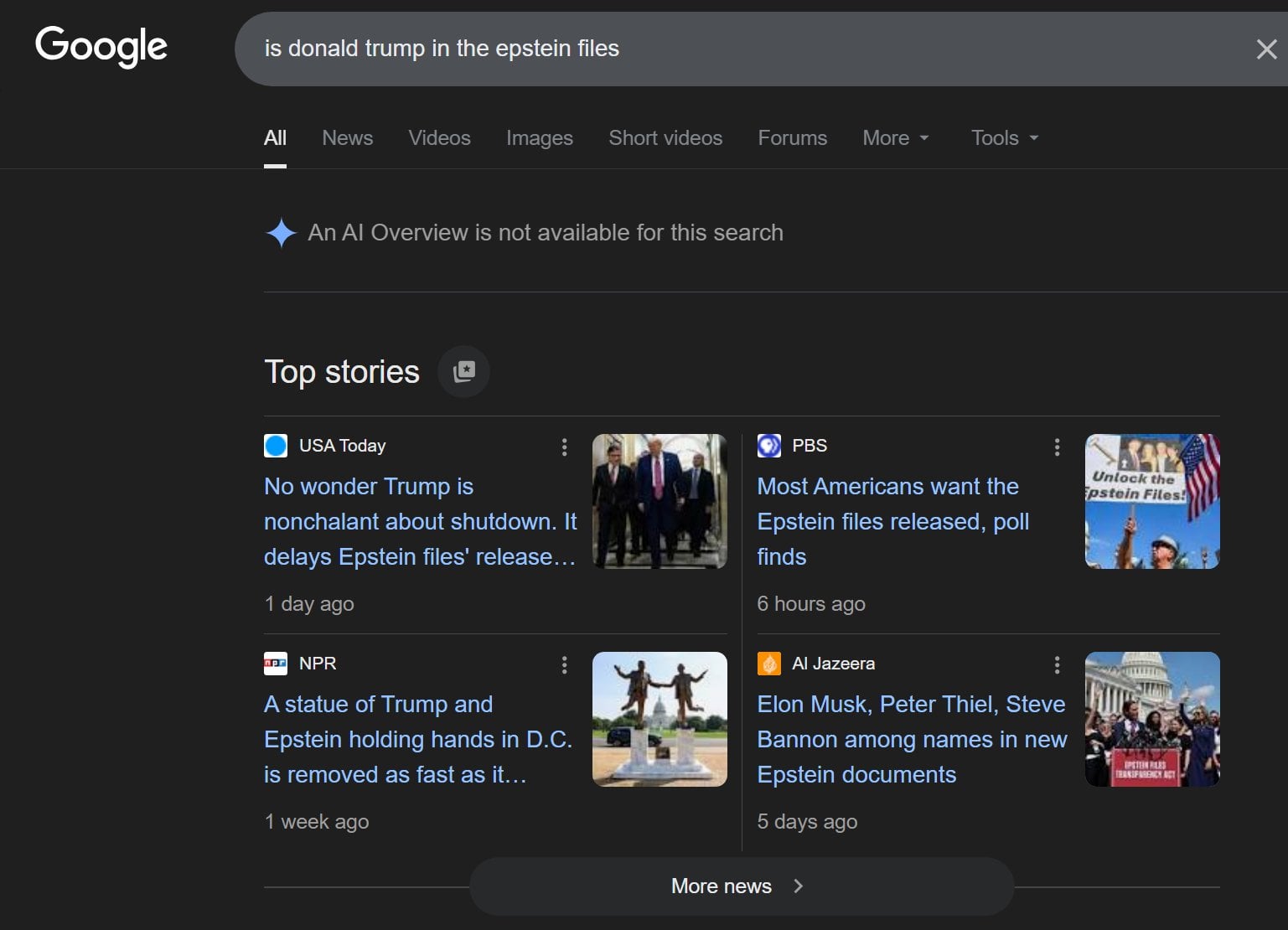The image size is (1288, 930).
Task: Click the '6 hours ago' timestamp
Action: (811, 604)
